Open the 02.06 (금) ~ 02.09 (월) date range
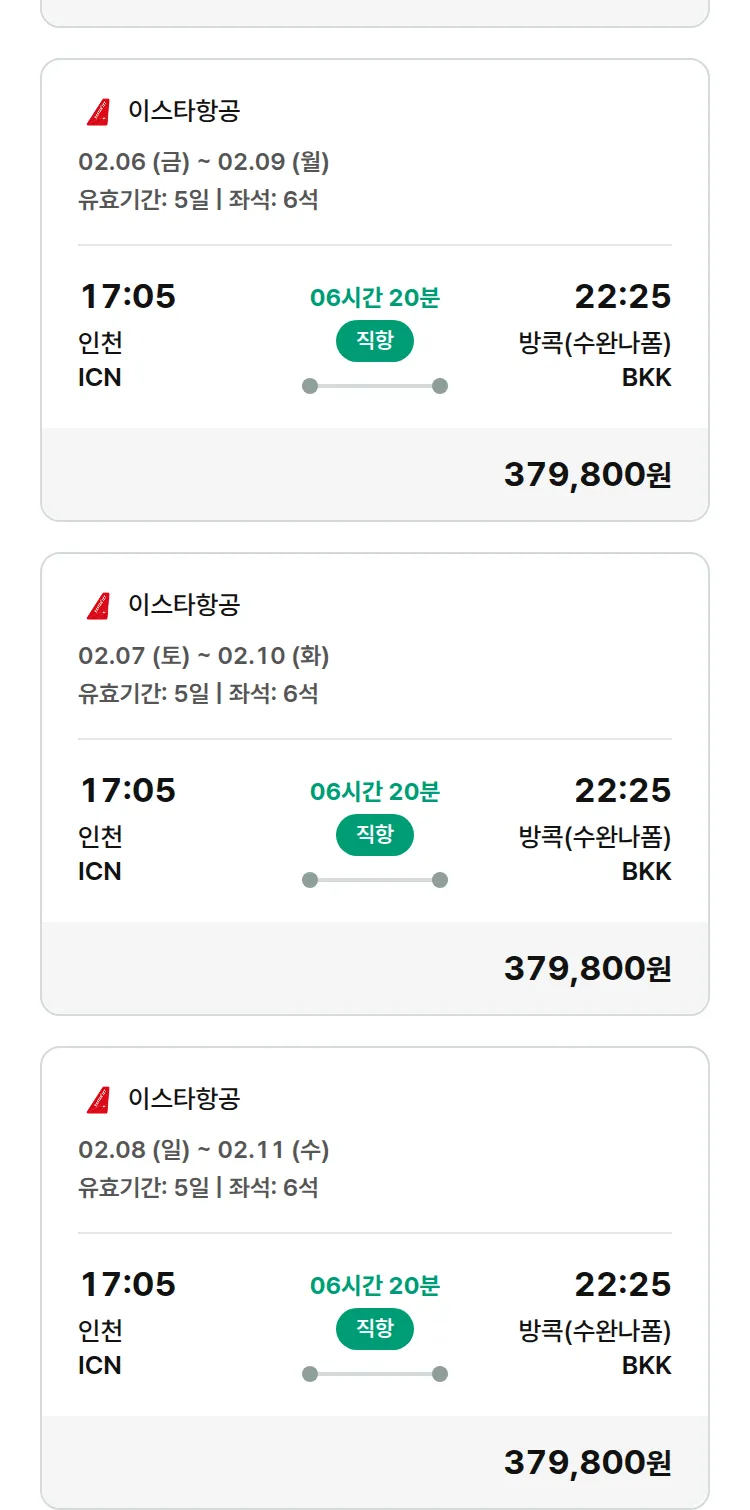This screenshot has height=1510, width=750. [204, 162]
